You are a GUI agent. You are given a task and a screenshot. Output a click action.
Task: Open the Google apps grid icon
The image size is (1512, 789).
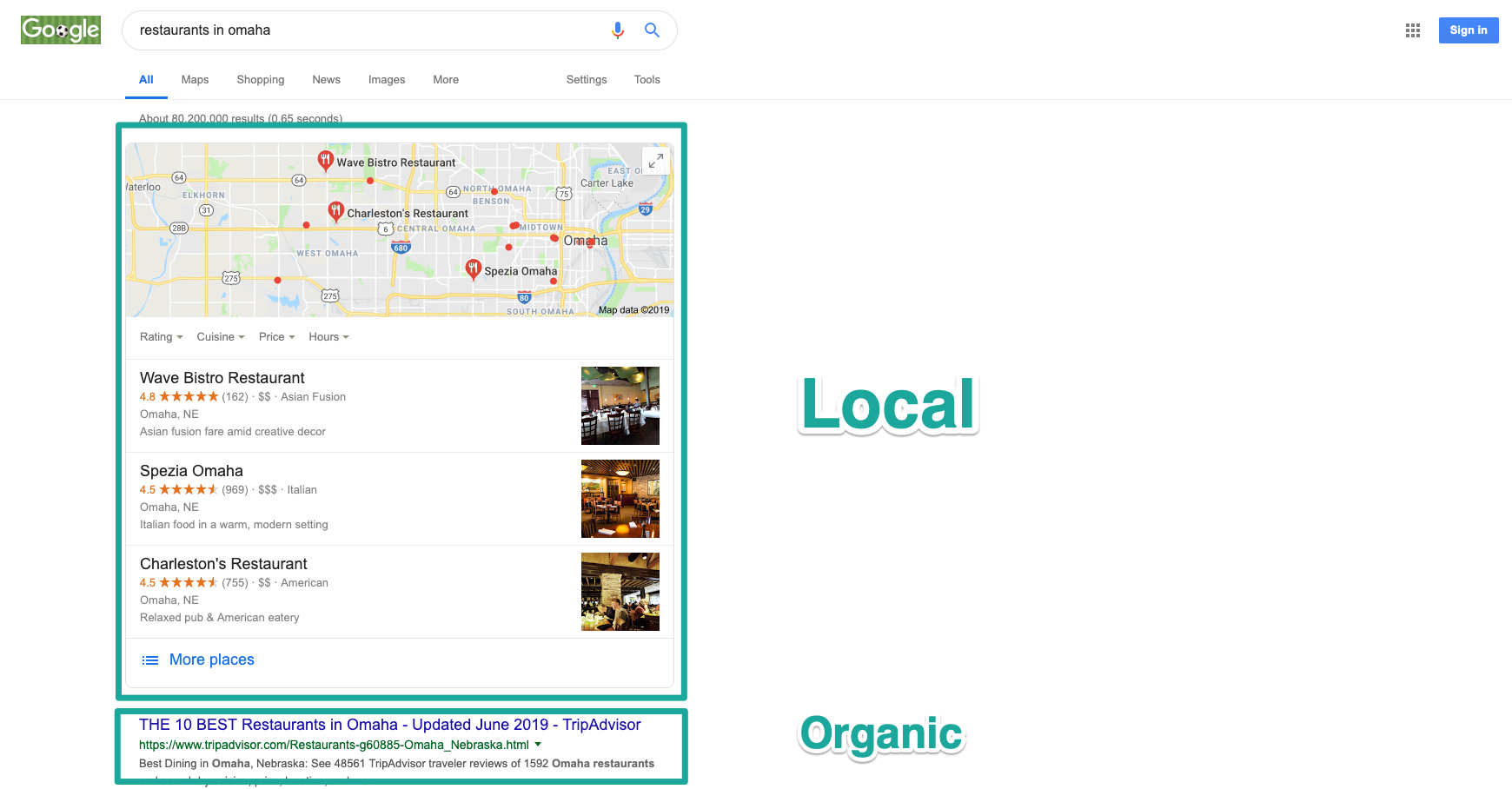[1413, 30]
